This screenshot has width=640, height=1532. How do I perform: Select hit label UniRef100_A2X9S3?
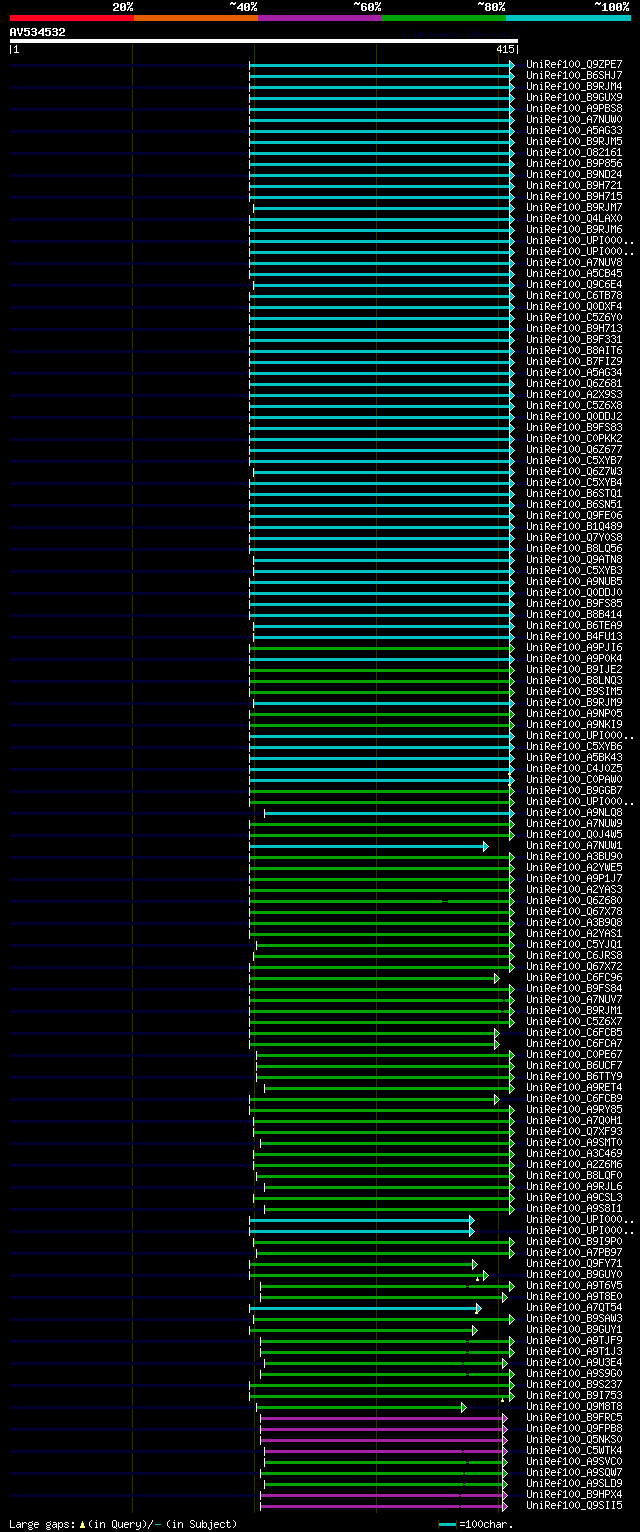[x=574, y=394]
